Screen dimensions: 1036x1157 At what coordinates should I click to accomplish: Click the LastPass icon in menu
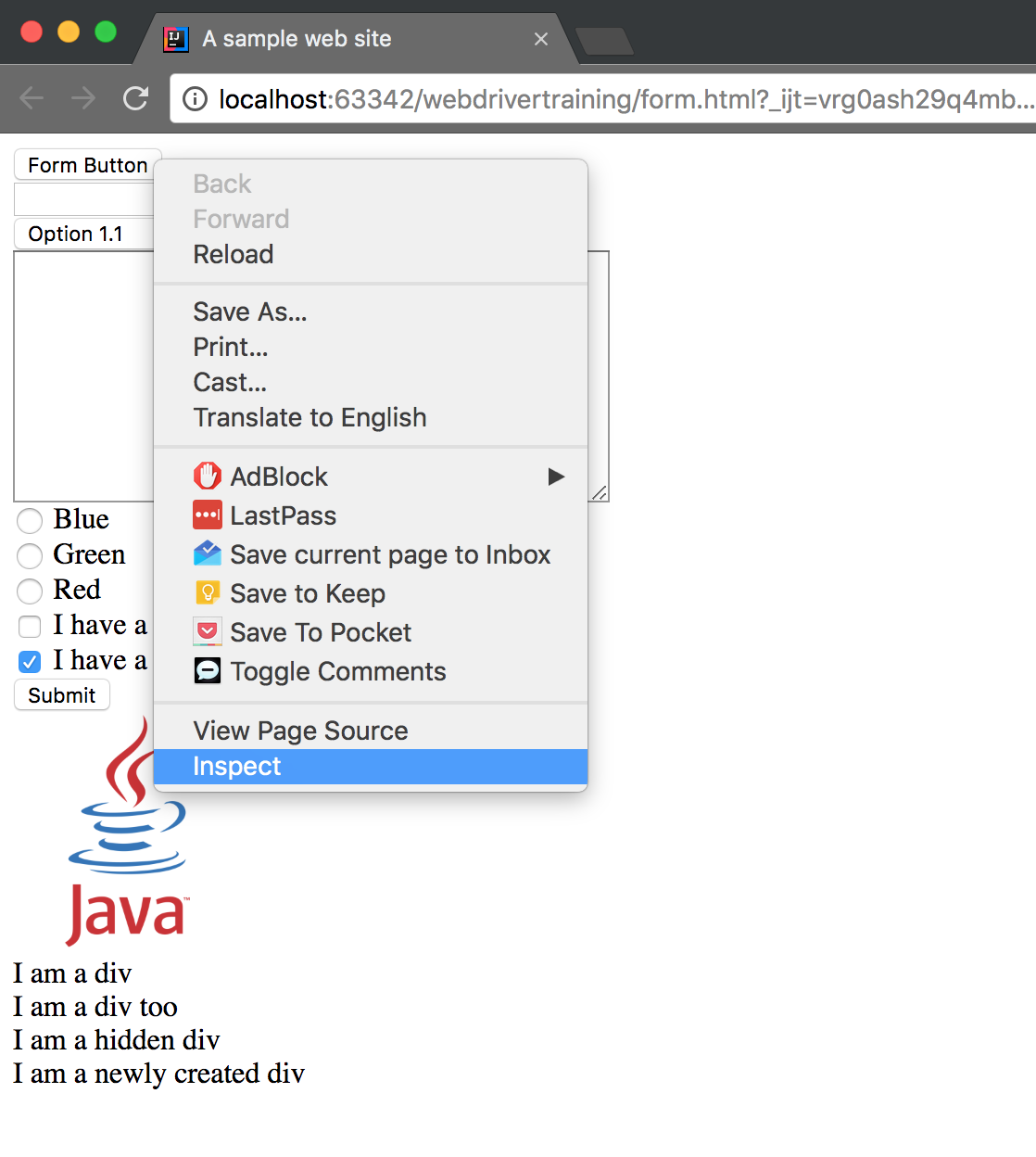click(207, 515)
